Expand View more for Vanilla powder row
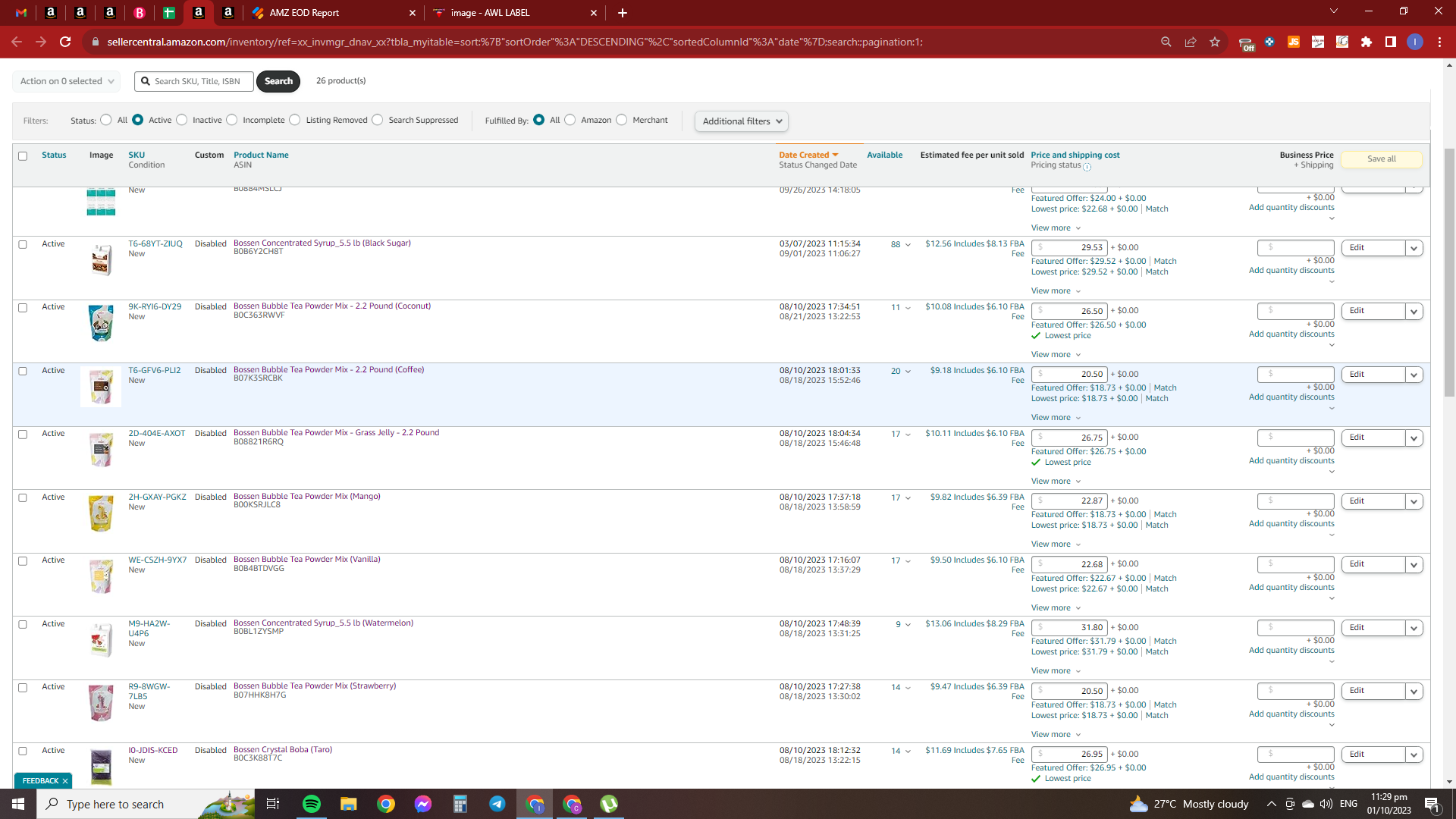 click(1056, 608)
